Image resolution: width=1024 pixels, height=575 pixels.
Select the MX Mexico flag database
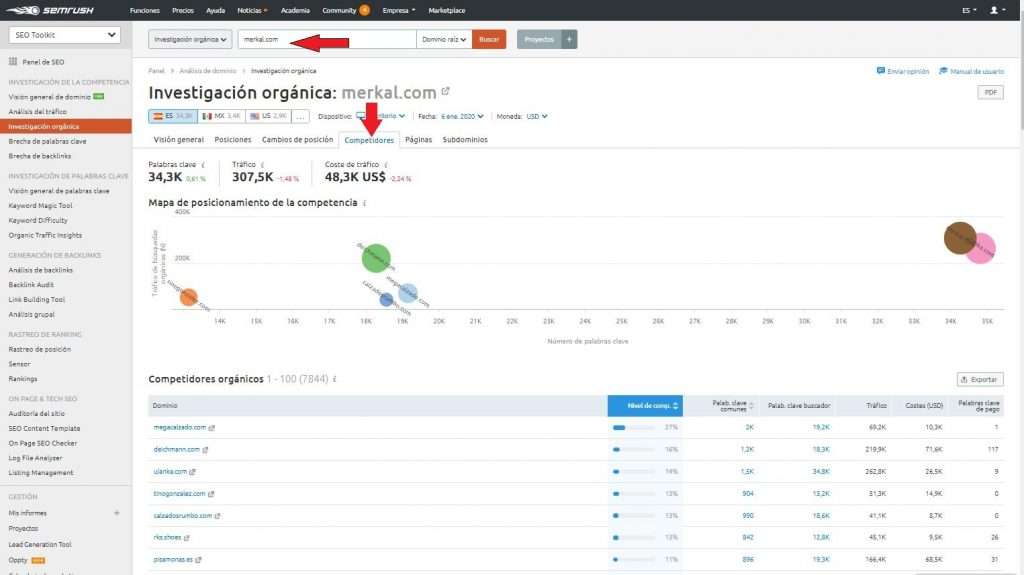221,116
